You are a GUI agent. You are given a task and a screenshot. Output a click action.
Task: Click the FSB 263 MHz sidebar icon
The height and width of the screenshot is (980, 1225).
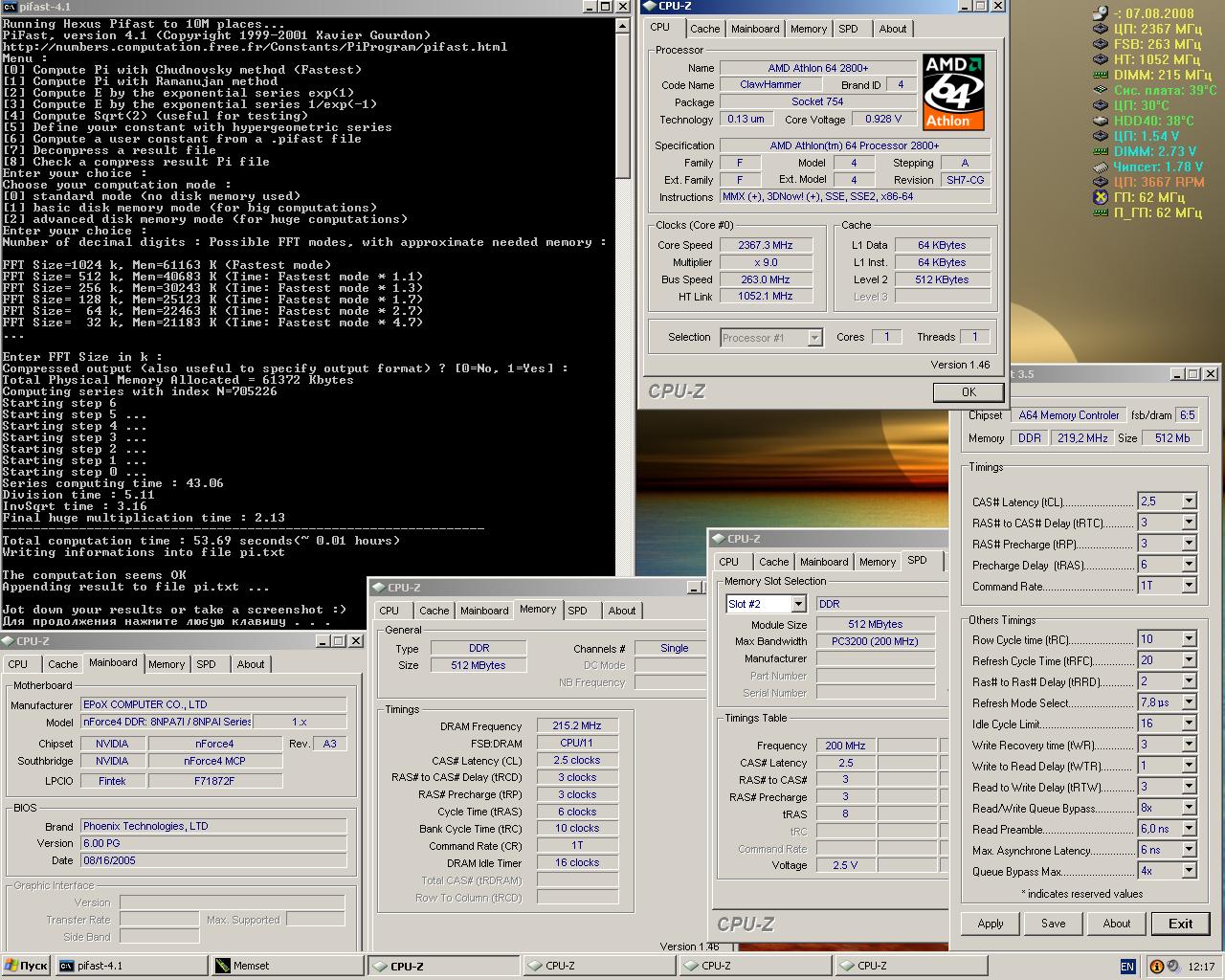click(1100, 44)
